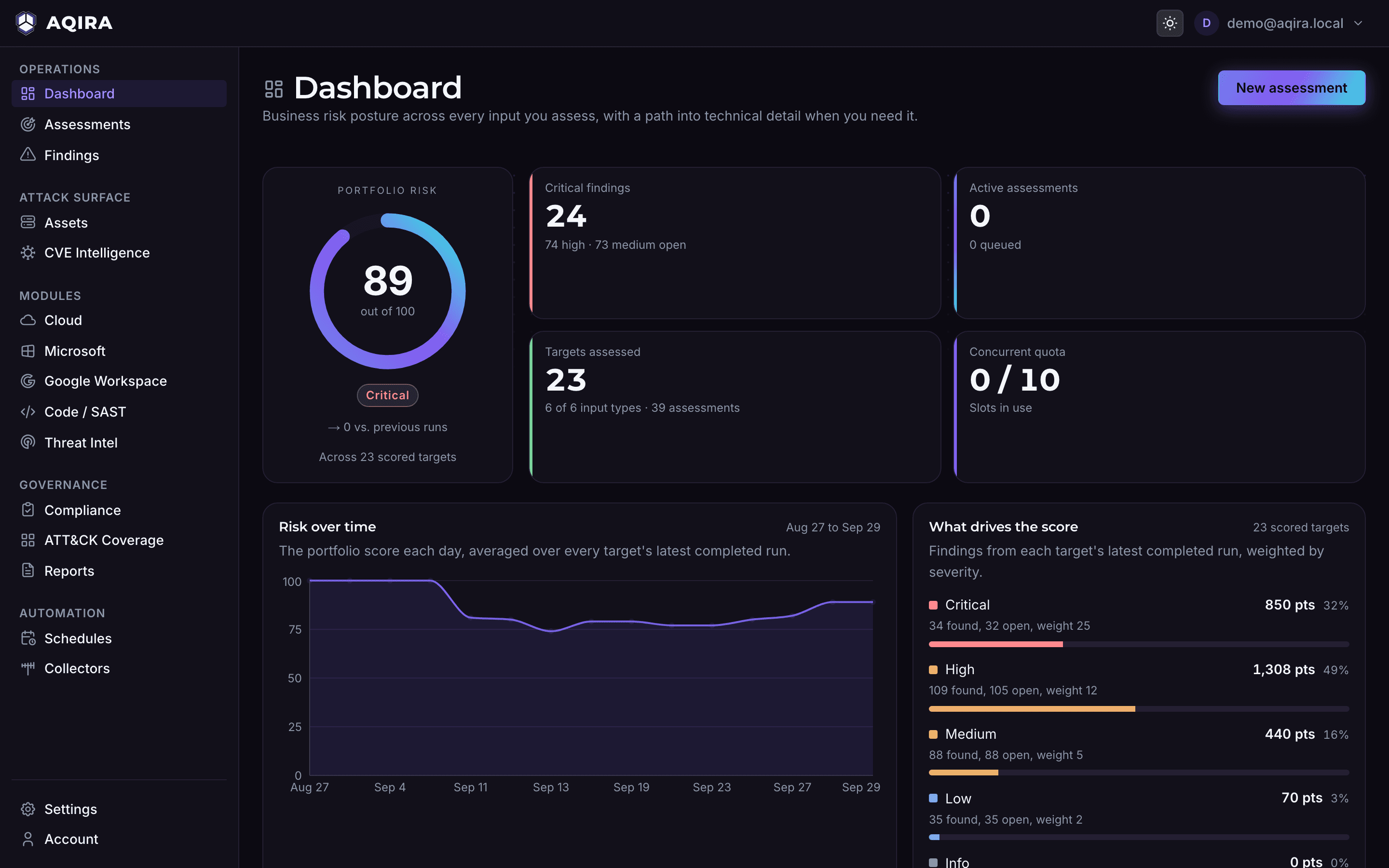Click the orange Medium severity swatch
This screenshot has height=868, width=1389.
pyautogui.click(x=933, y=734)
